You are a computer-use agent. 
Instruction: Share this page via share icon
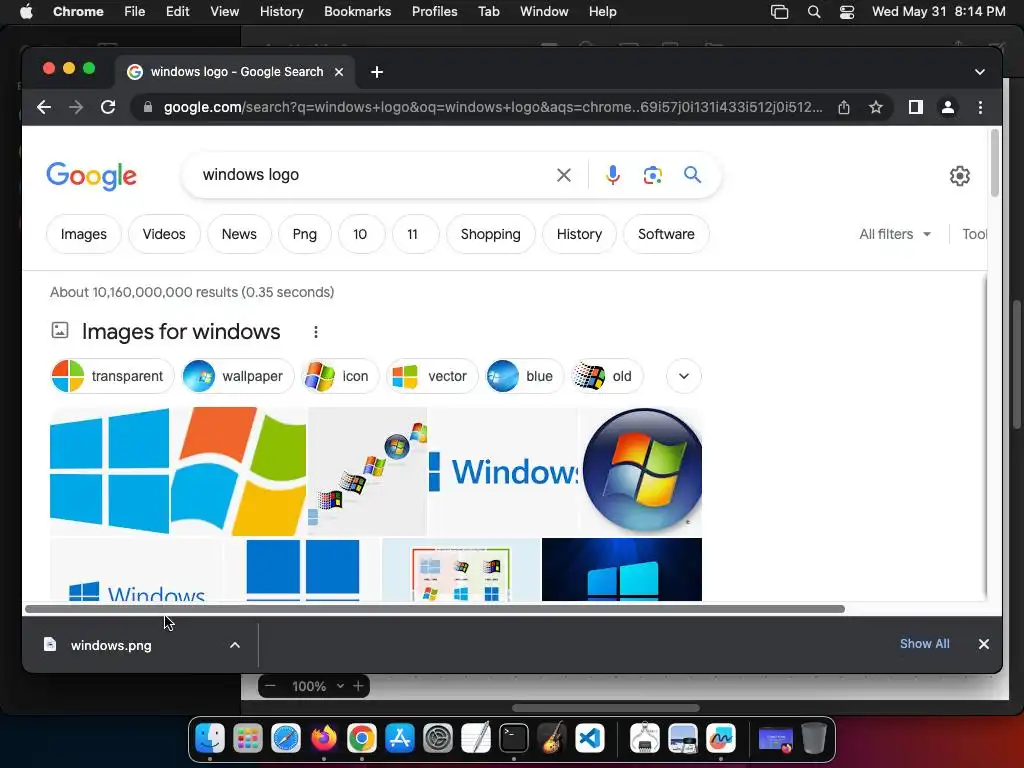(x=844, y=107)
